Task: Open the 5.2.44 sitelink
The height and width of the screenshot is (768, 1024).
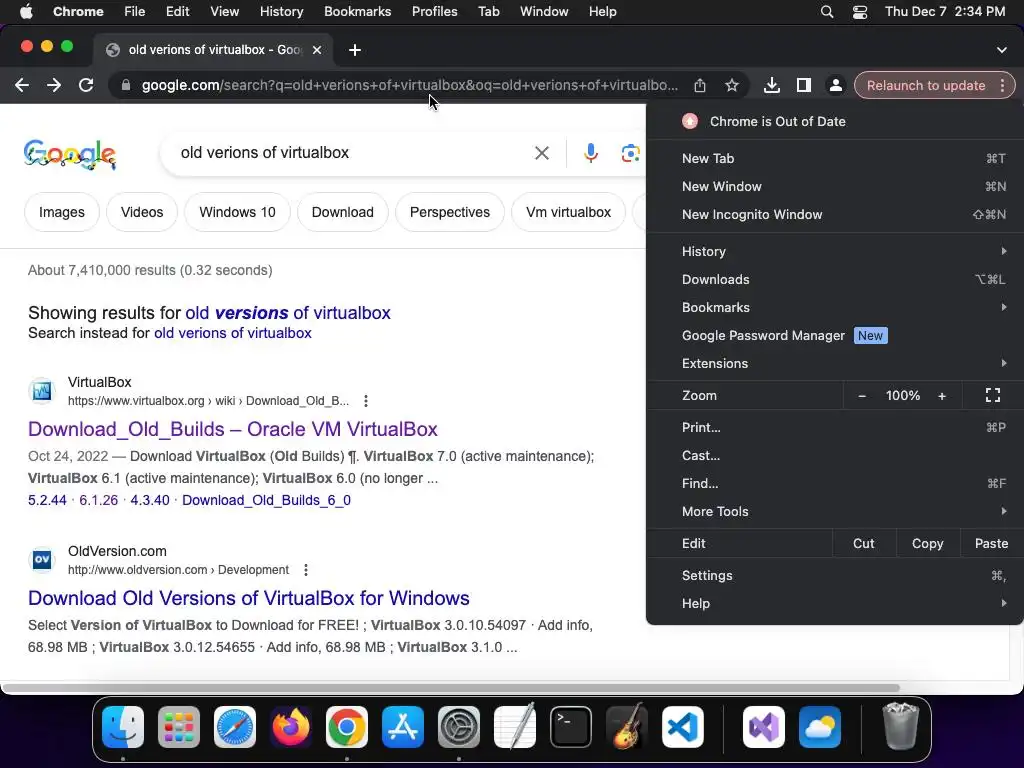Action: [47, 500]
